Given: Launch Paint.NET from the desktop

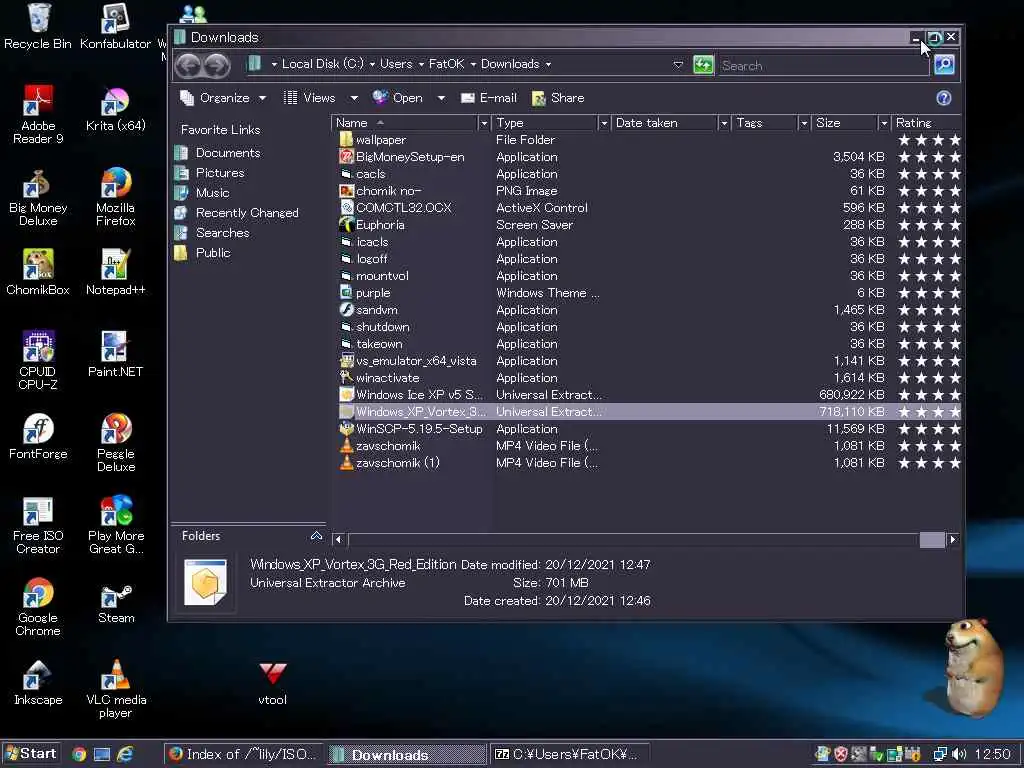Looking at the screenshot, I should tap(115, 355).
